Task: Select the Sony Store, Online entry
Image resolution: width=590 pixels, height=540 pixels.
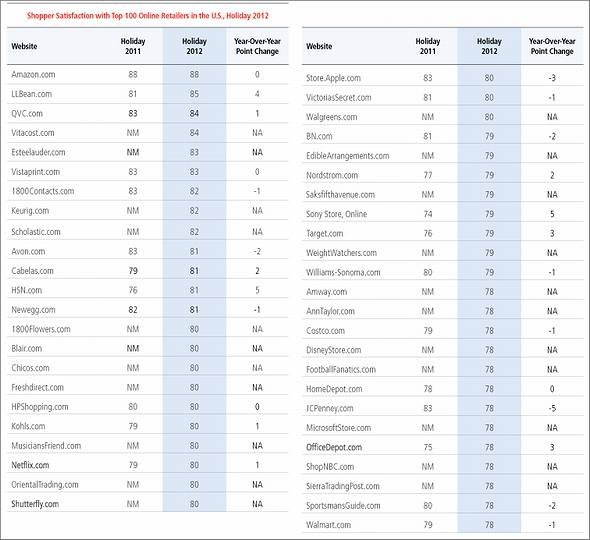Action: click(x=442, y=214)
